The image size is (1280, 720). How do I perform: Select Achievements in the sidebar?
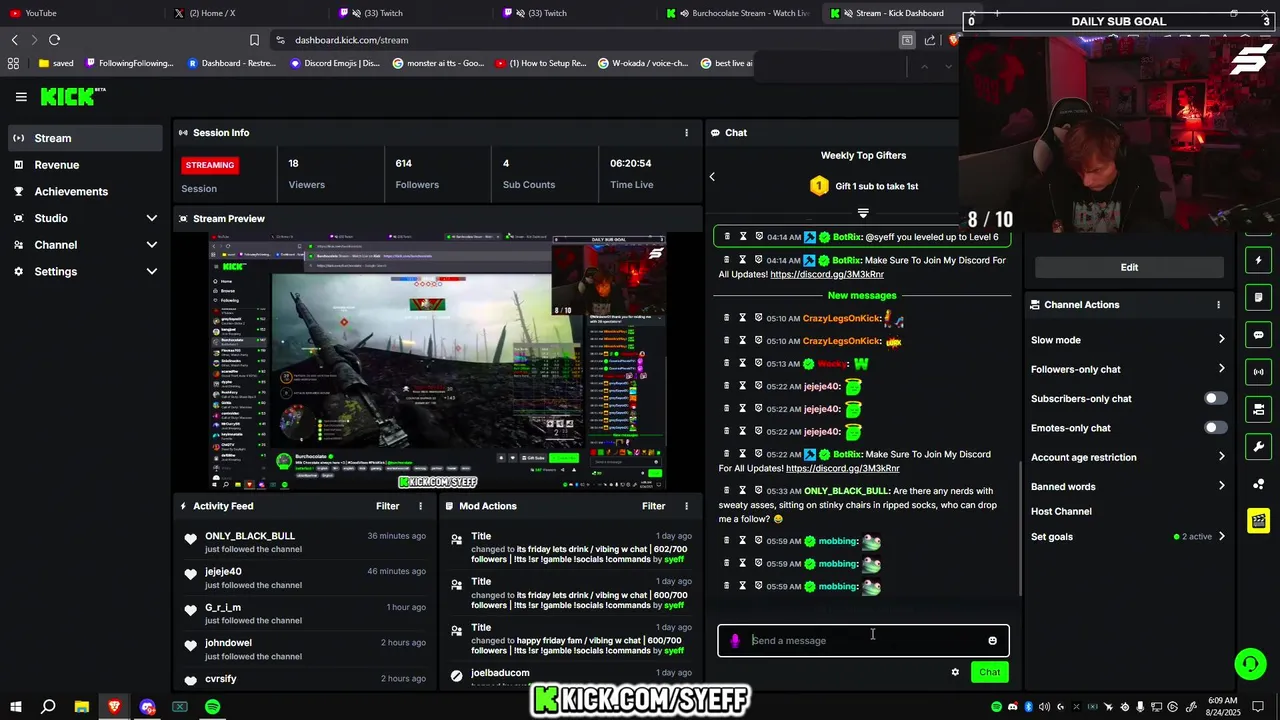[x=84, y=191]
